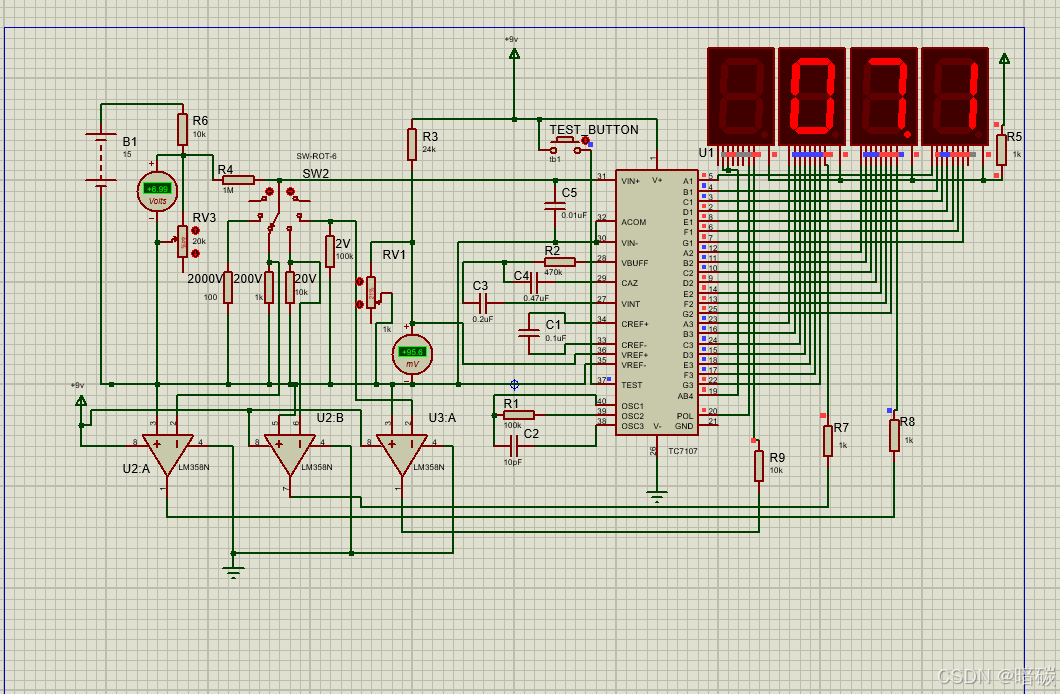The height and width of the screenshot is (694, 1060).
Task: Click the power terminal arrow above R5
Action: (x=1005, y=59)
